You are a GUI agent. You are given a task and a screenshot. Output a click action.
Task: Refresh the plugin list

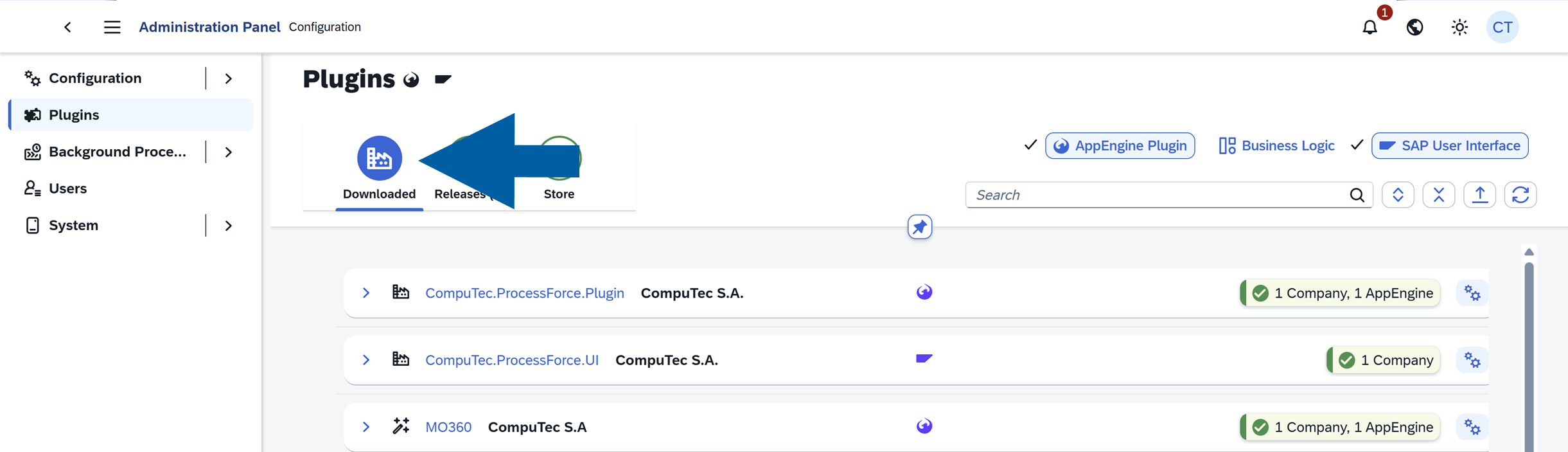tap(1520, 195)
